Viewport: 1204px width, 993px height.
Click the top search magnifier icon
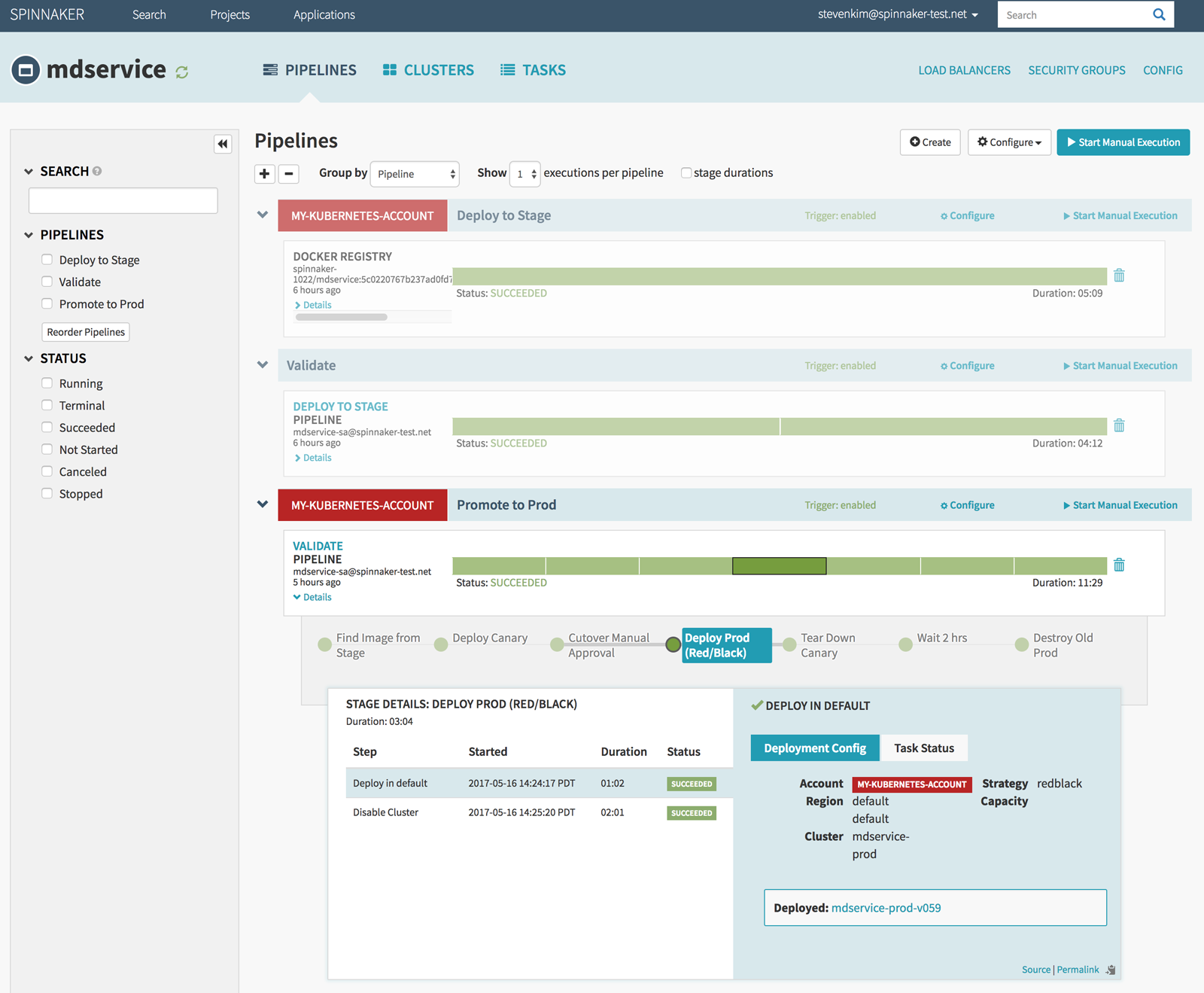[x=1159, y=14]
